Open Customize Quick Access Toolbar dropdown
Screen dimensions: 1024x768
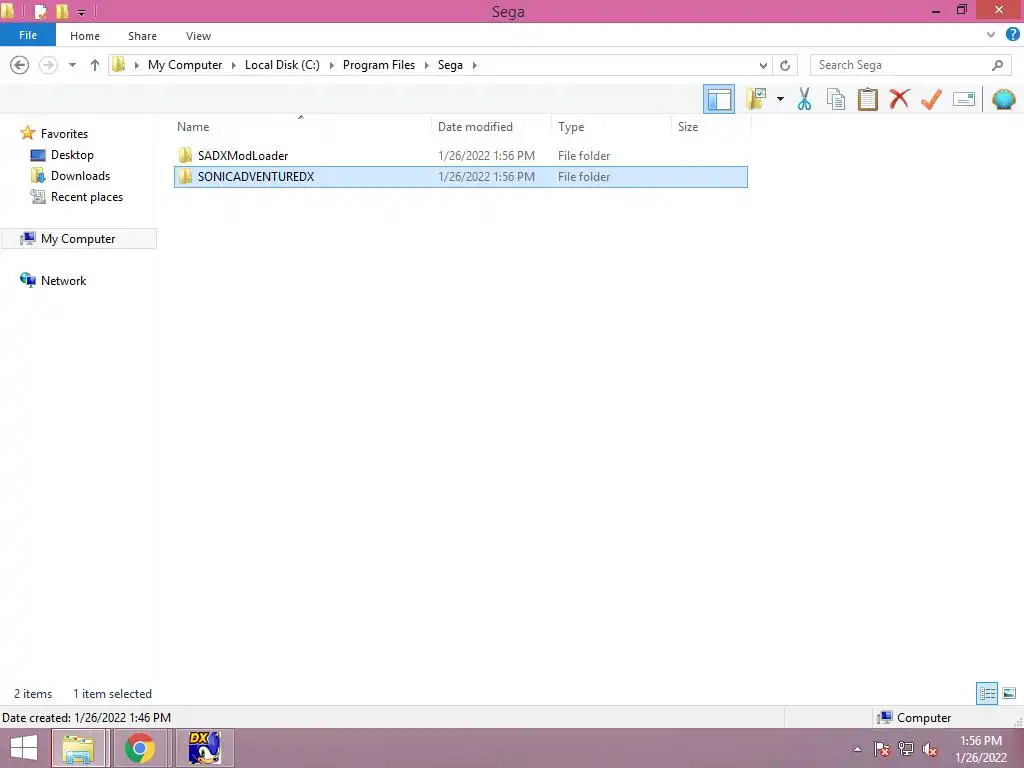[x=82, y=12]
